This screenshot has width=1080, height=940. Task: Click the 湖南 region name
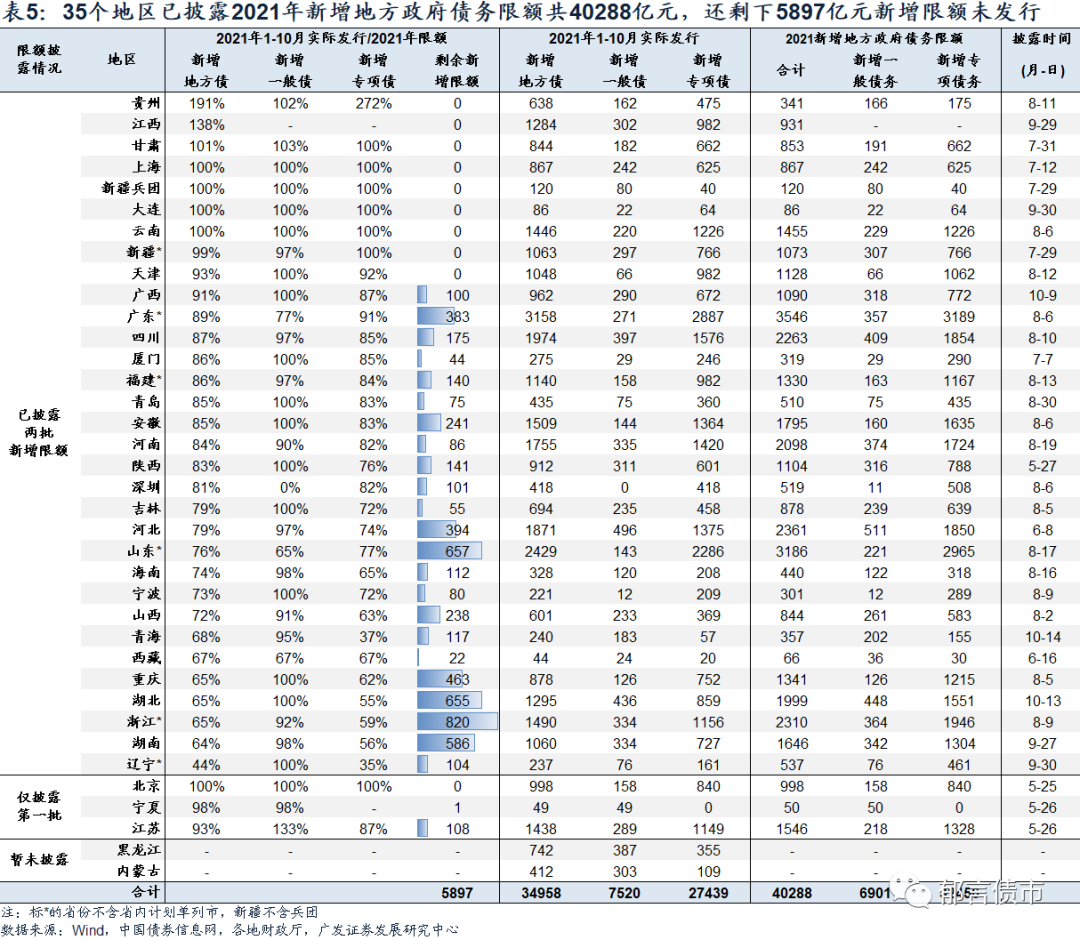click(x=146, y=744)
